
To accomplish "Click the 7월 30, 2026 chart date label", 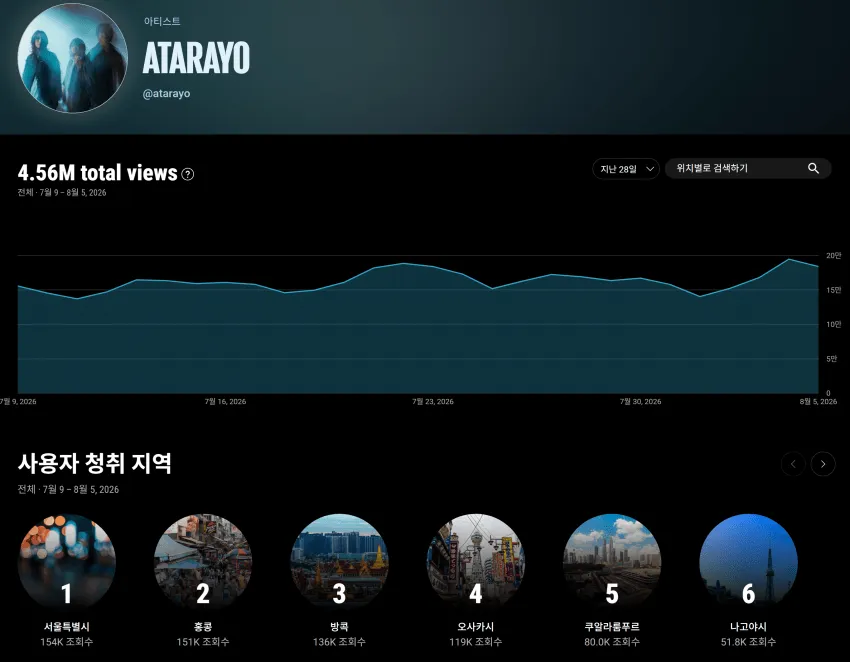I will pos(641,402).
